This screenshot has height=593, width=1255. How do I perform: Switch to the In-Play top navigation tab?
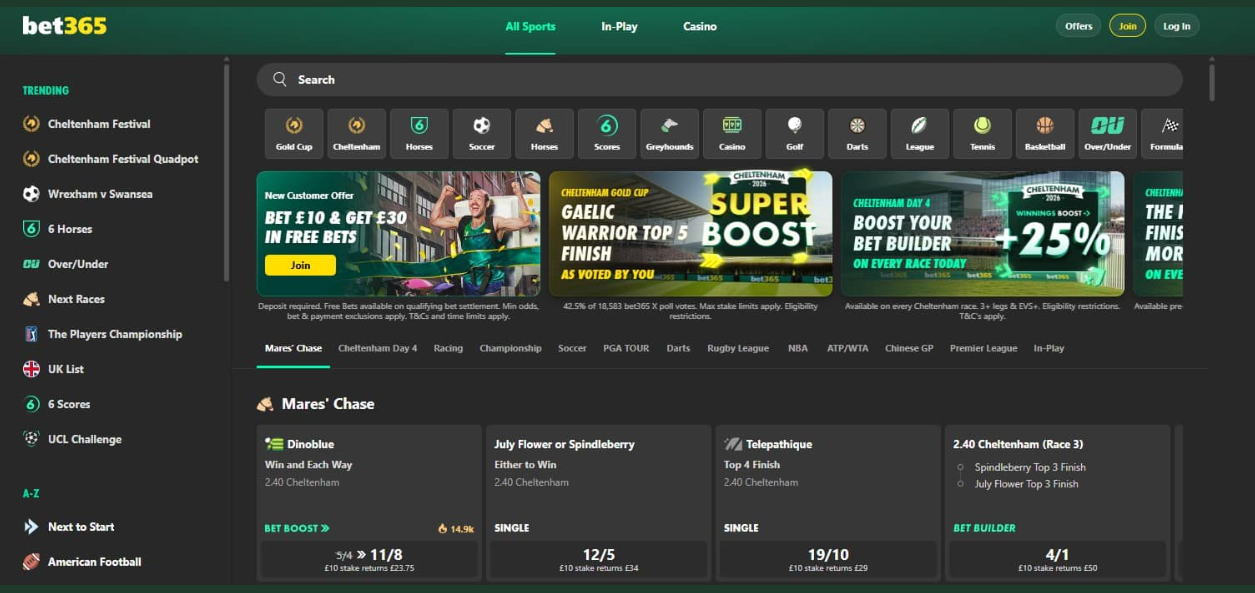click(x=619, y=27)
